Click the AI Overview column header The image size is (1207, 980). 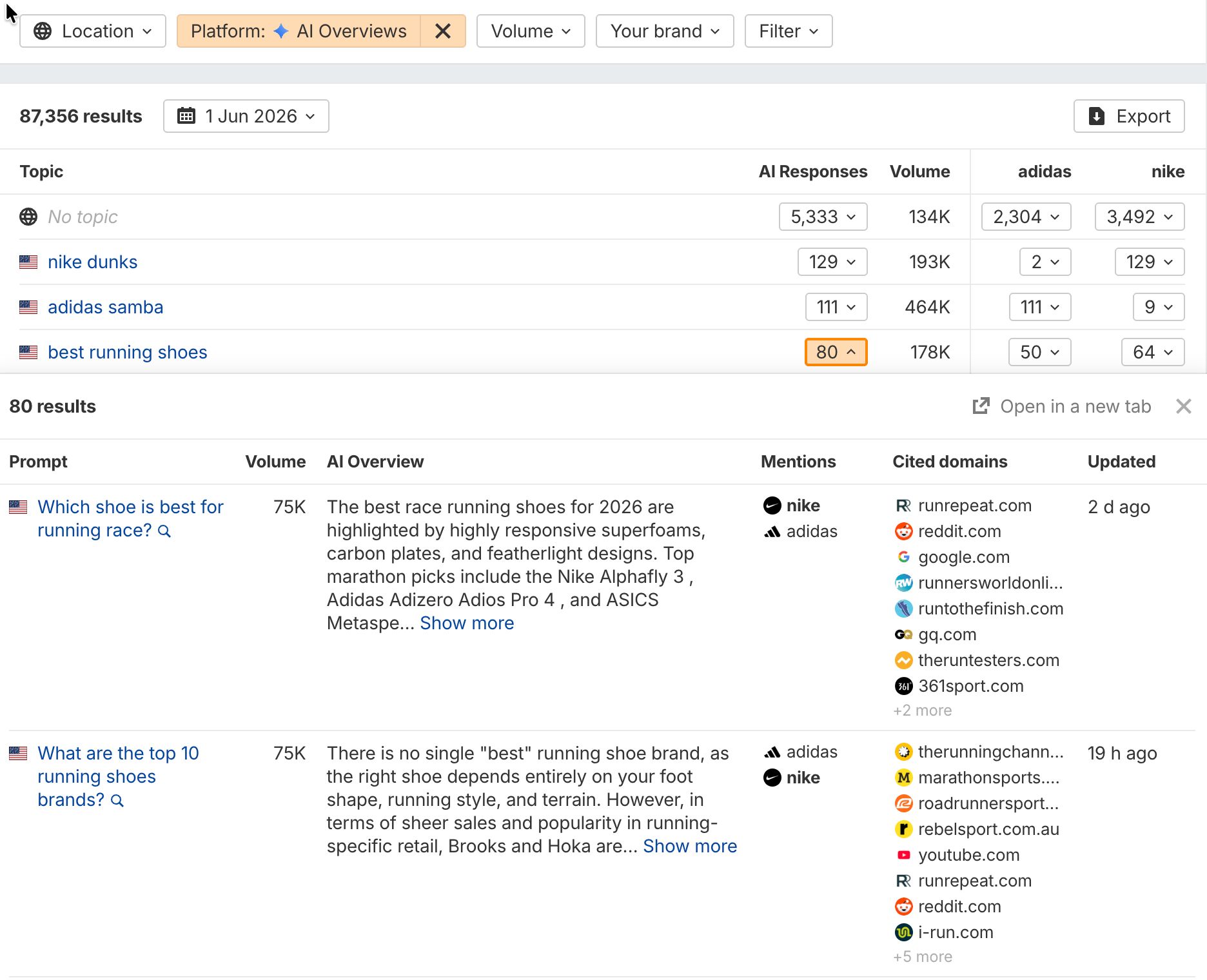click(375, 462)
